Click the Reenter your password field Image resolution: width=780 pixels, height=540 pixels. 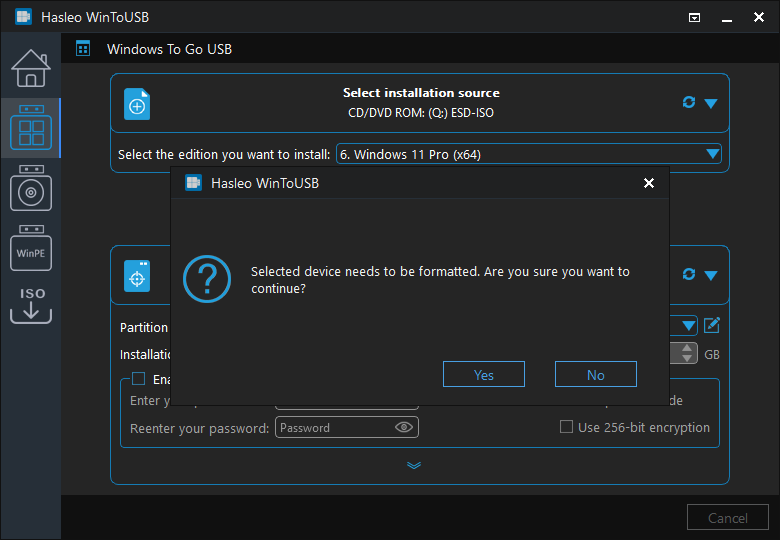click(347, 428)
